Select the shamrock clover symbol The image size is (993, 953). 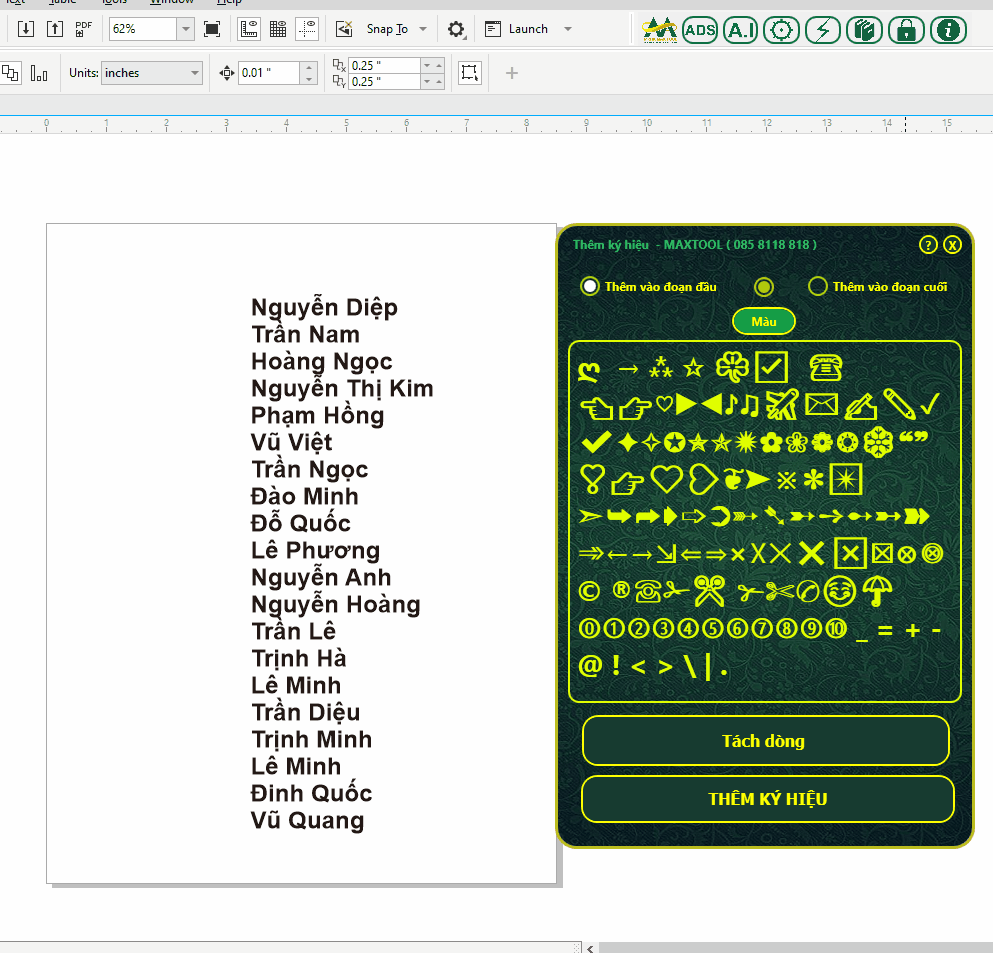click(732, 367)
